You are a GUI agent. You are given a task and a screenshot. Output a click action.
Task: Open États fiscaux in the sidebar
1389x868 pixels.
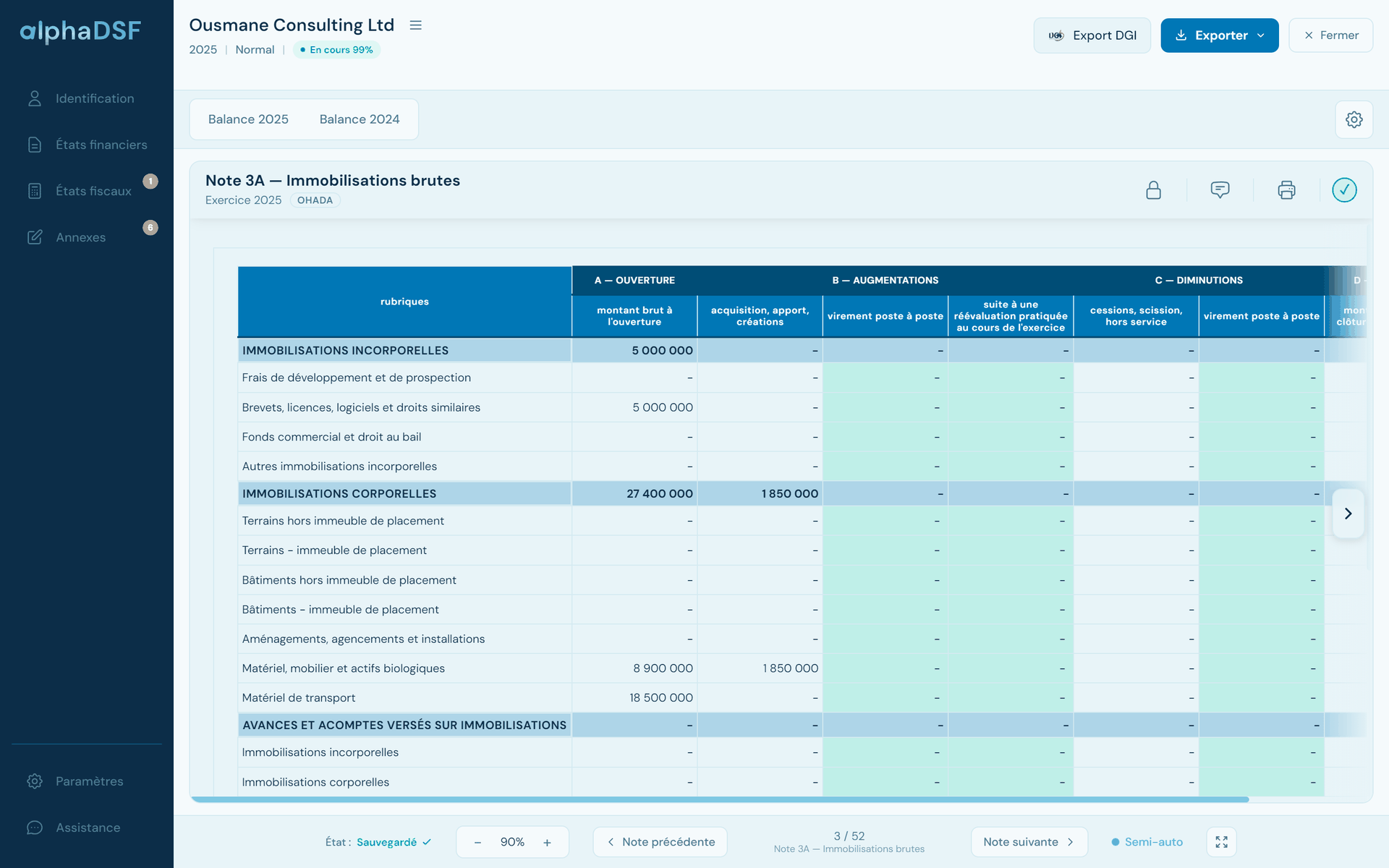click(x=87, y=191)
